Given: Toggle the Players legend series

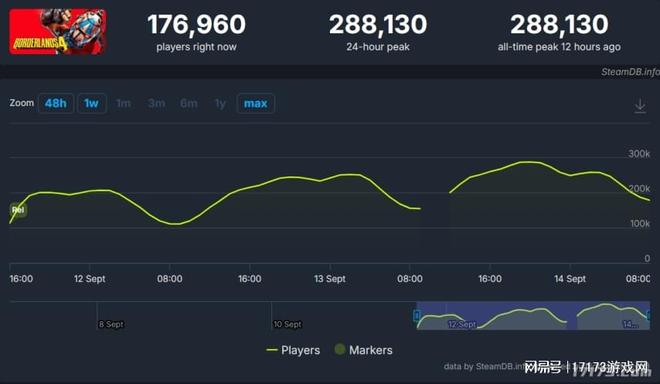Looking at the screenshot, I should 293,350.
